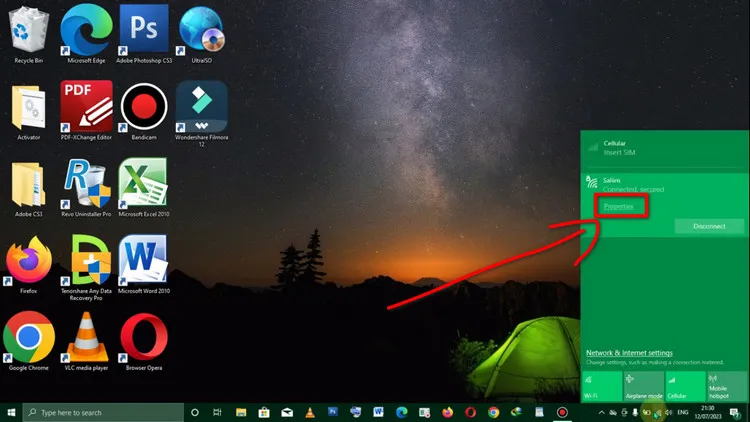
Task: Select the Wondershare Filmora 12 desktop shortcut
Action: [201, 114]
